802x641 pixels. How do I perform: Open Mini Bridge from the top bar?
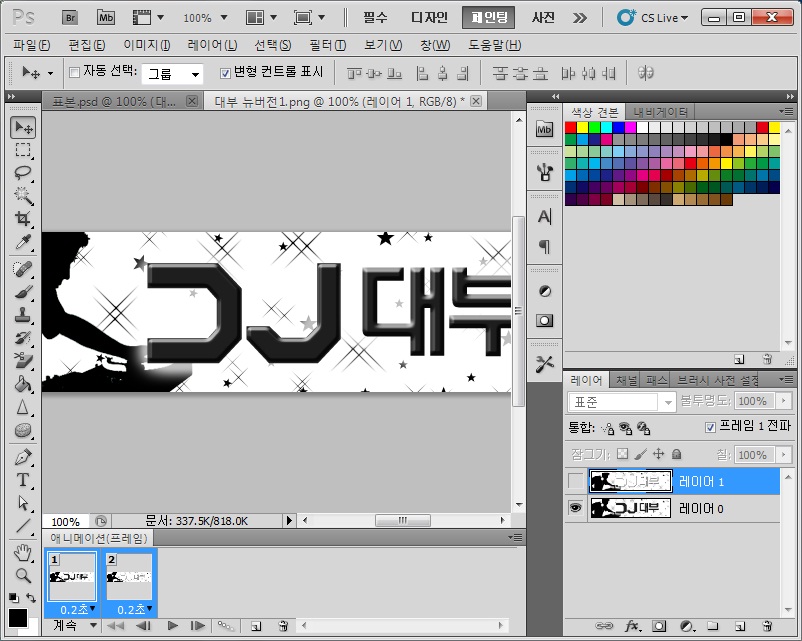(x=106, y=18)
